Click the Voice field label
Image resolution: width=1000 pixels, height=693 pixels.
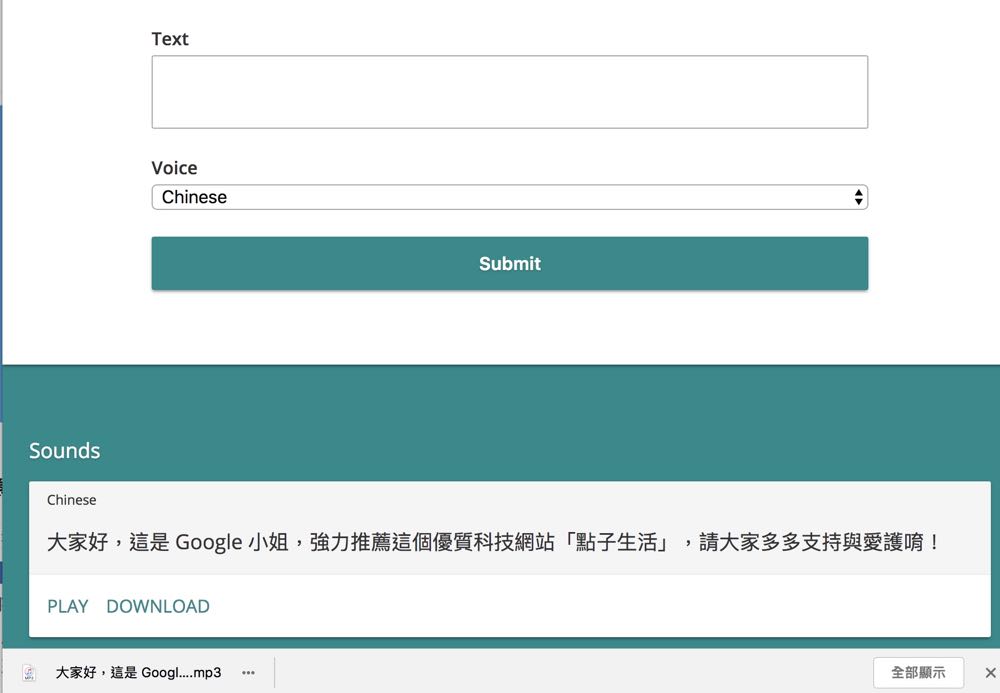point(174,168)
